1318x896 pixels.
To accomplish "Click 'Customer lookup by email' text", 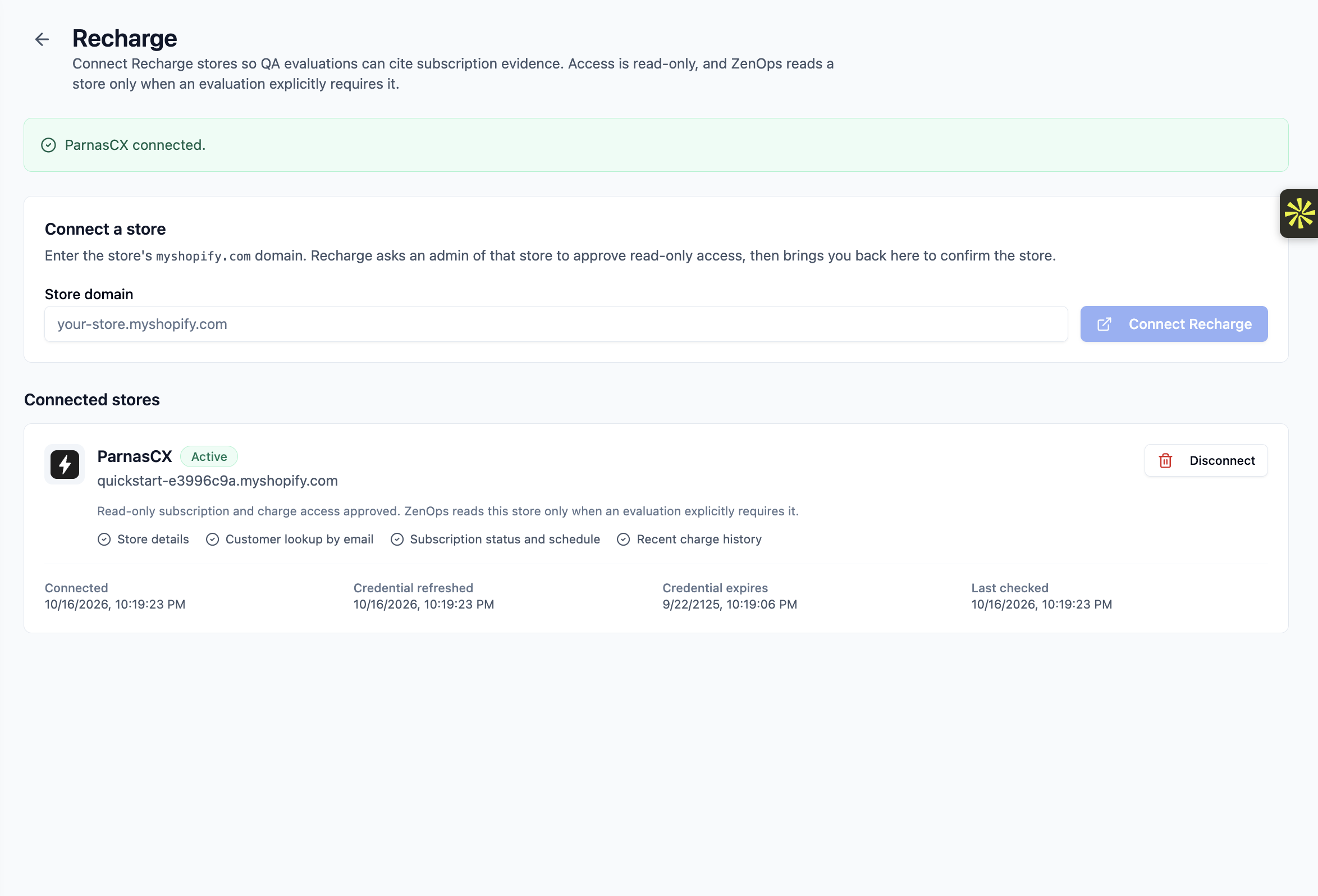I will (299, 540).
